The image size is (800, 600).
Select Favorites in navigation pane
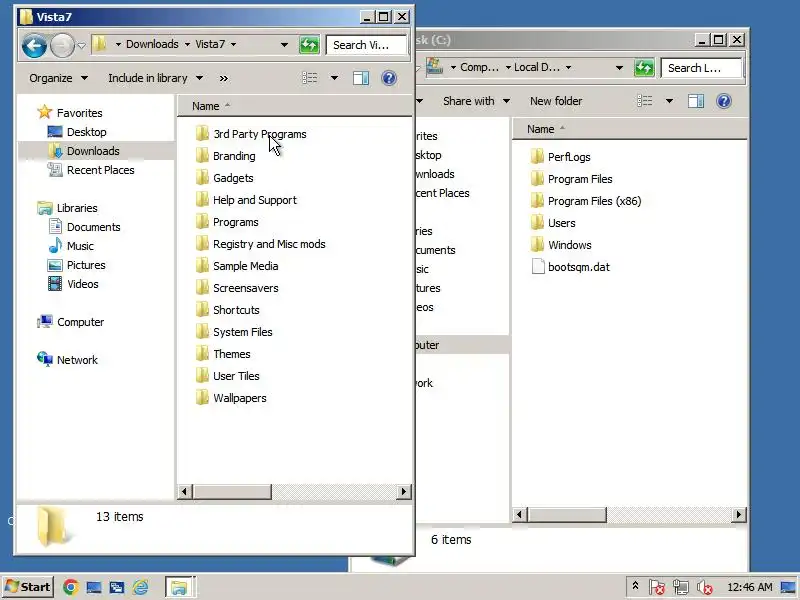click(x=70, y=112)
